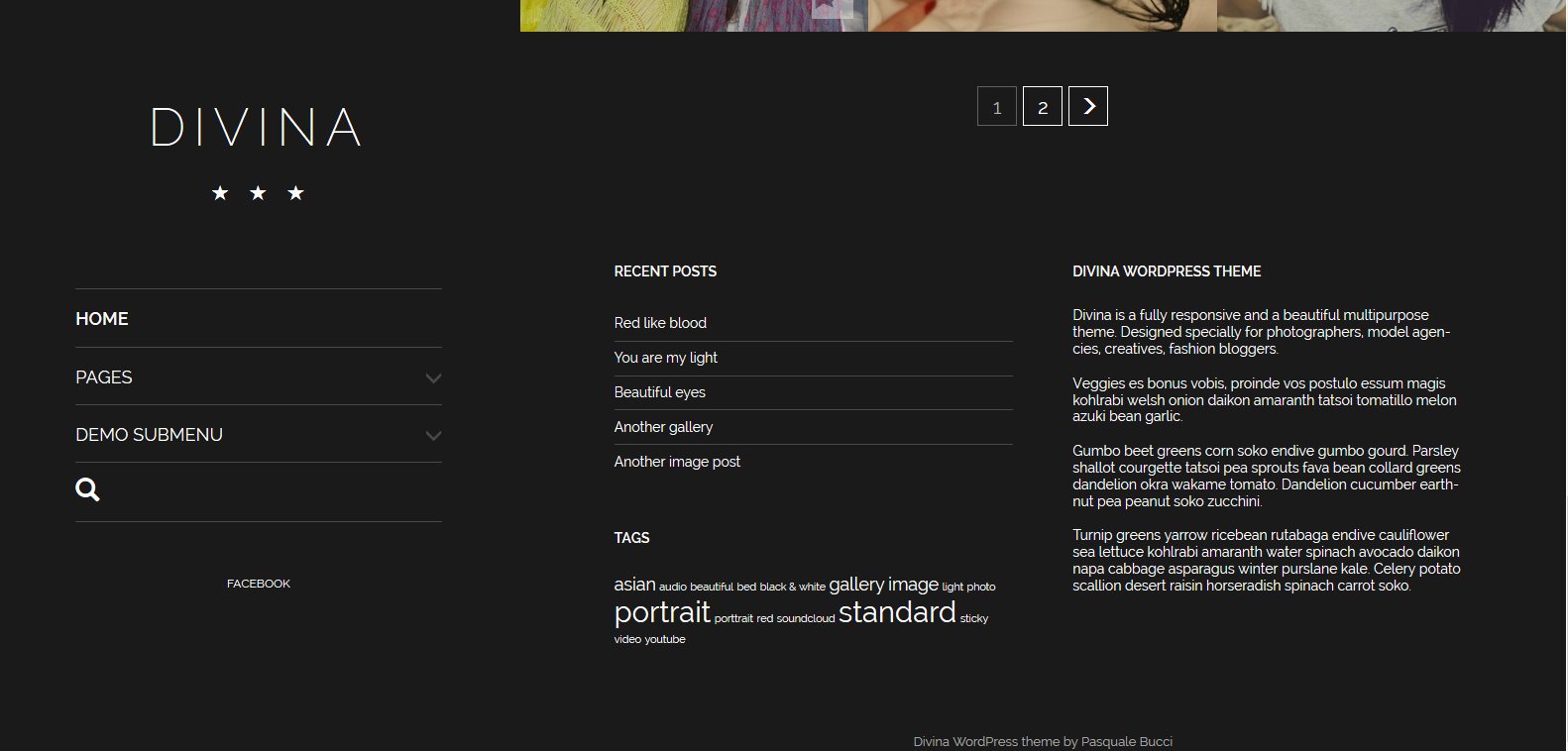Open the PAGES menu item
Viewport: 1568px width, 751px height.
(x=104, y=377)
